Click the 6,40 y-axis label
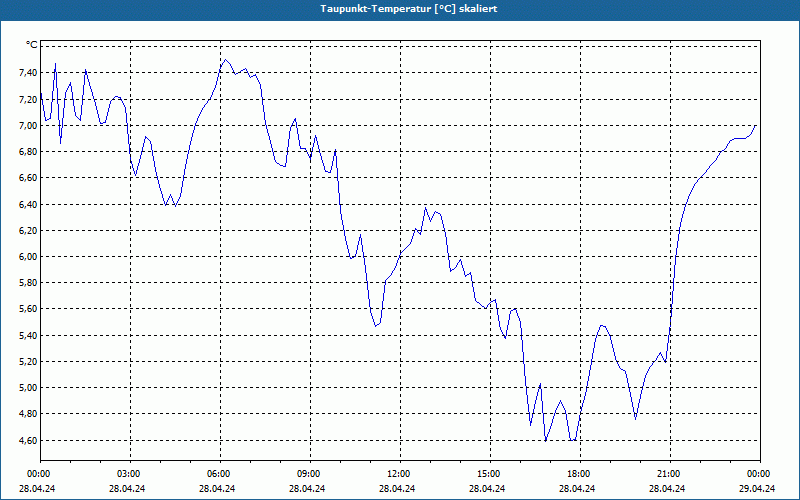The height and width of the screenshot is (500, 800). pyautogui.click(x=28, y=205)
